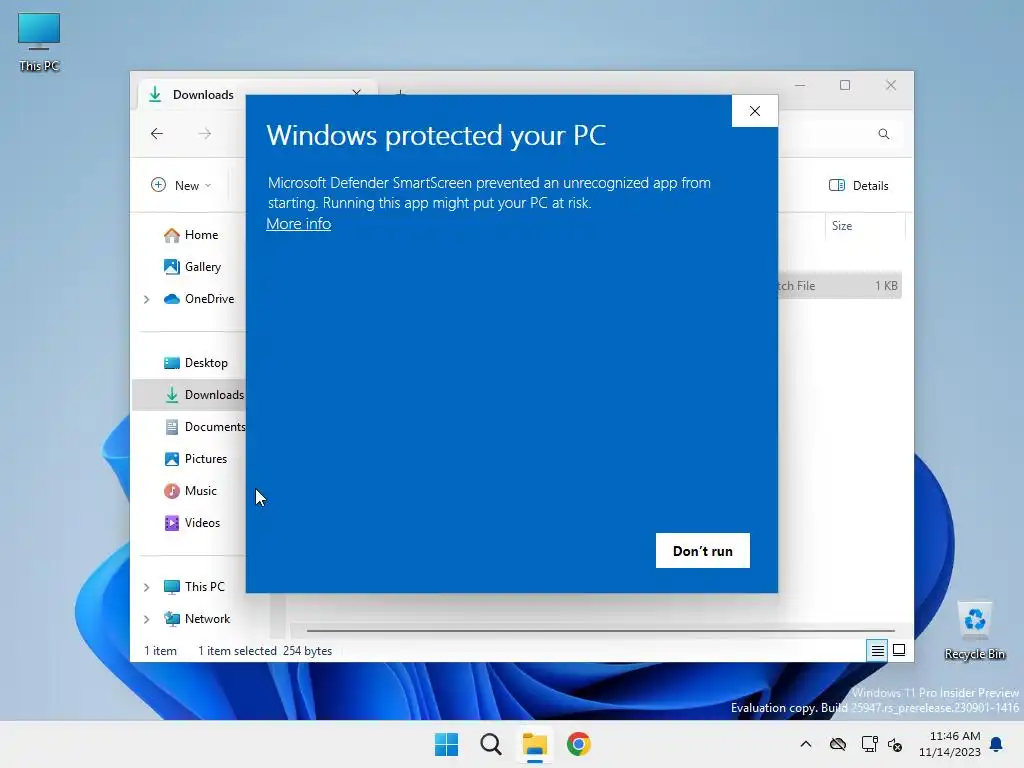Select the 1 KB file row
The height and width of the screenshot is (768, 1024).
tap(839, 285)
